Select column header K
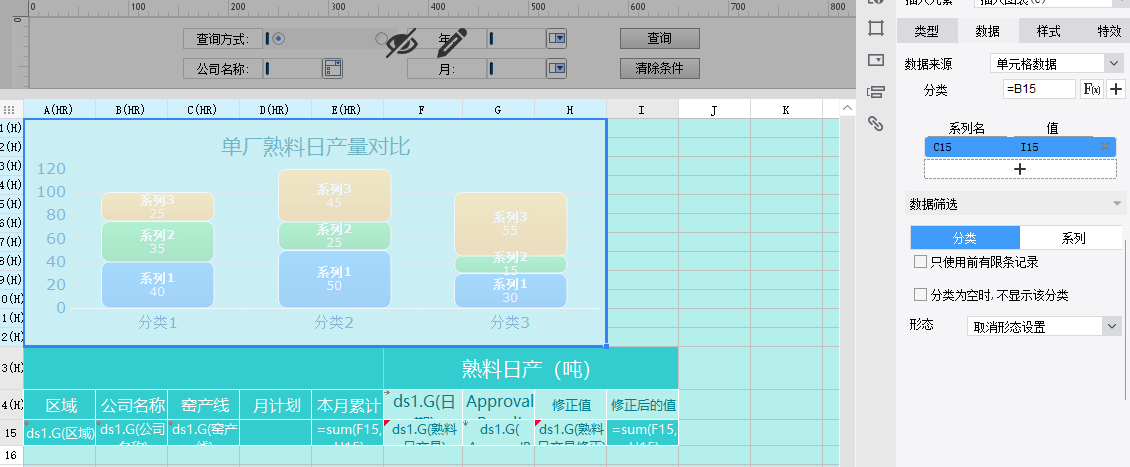 786,110
